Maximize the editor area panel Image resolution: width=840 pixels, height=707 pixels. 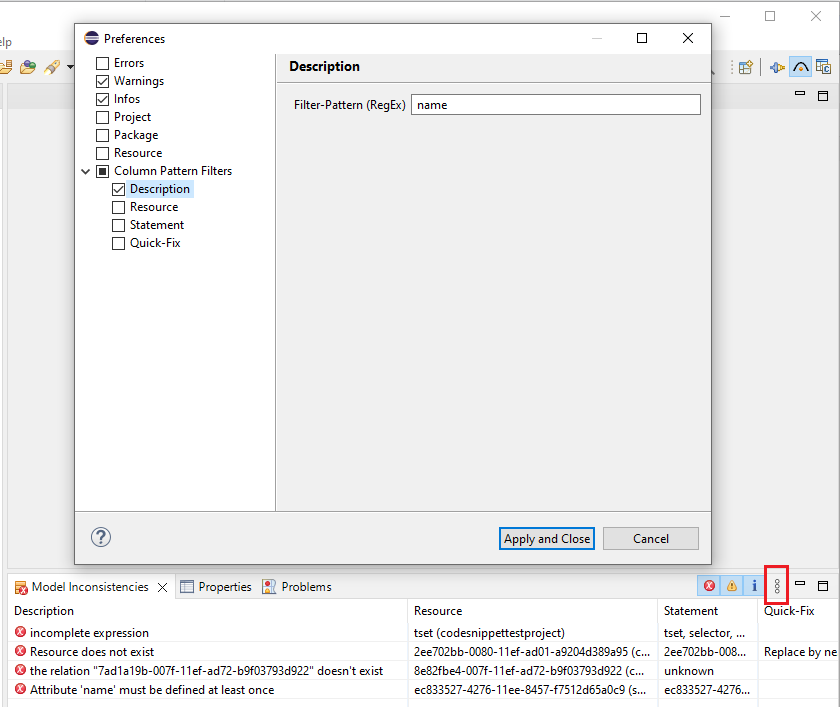pos(823,96)
